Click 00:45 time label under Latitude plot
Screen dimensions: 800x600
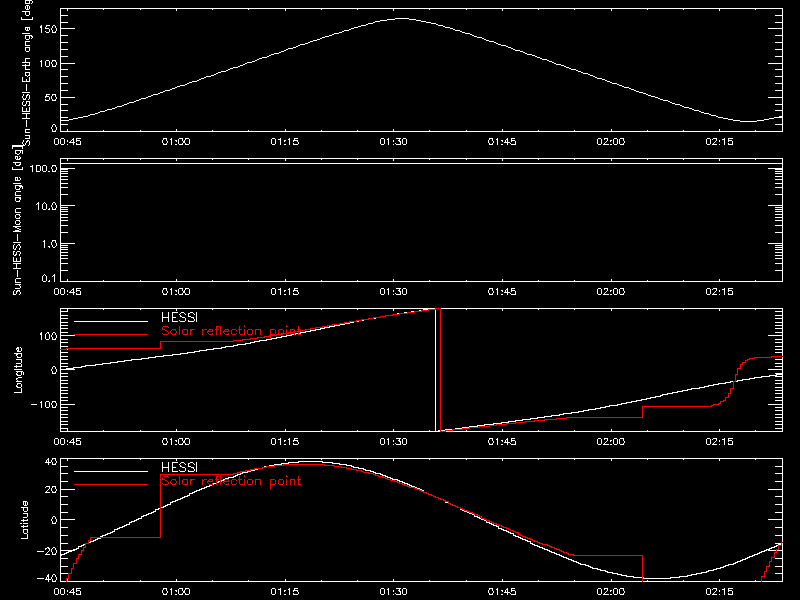(x=67, y=592)
